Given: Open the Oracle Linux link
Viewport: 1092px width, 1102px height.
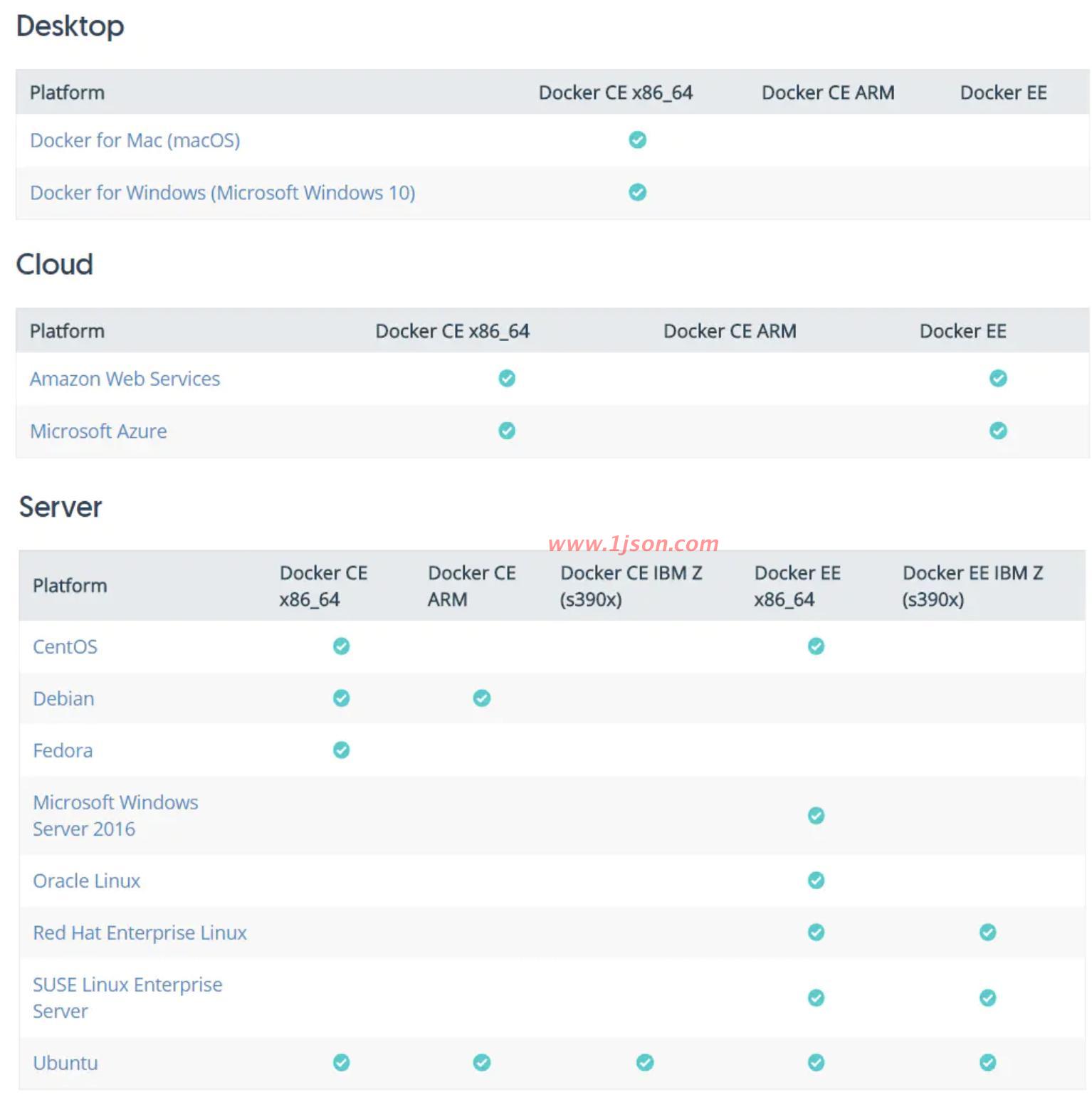Looking at the screenshot, I should click(x=87, y=881).
